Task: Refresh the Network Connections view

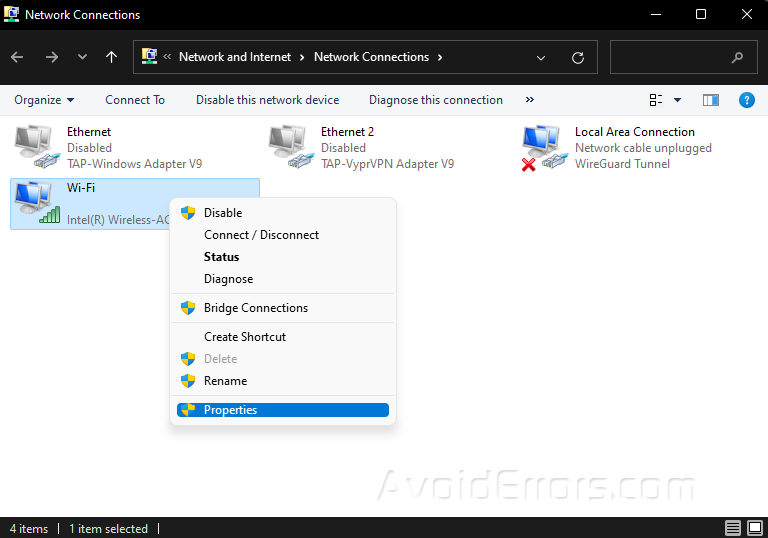Action: (x=577, y=58)
